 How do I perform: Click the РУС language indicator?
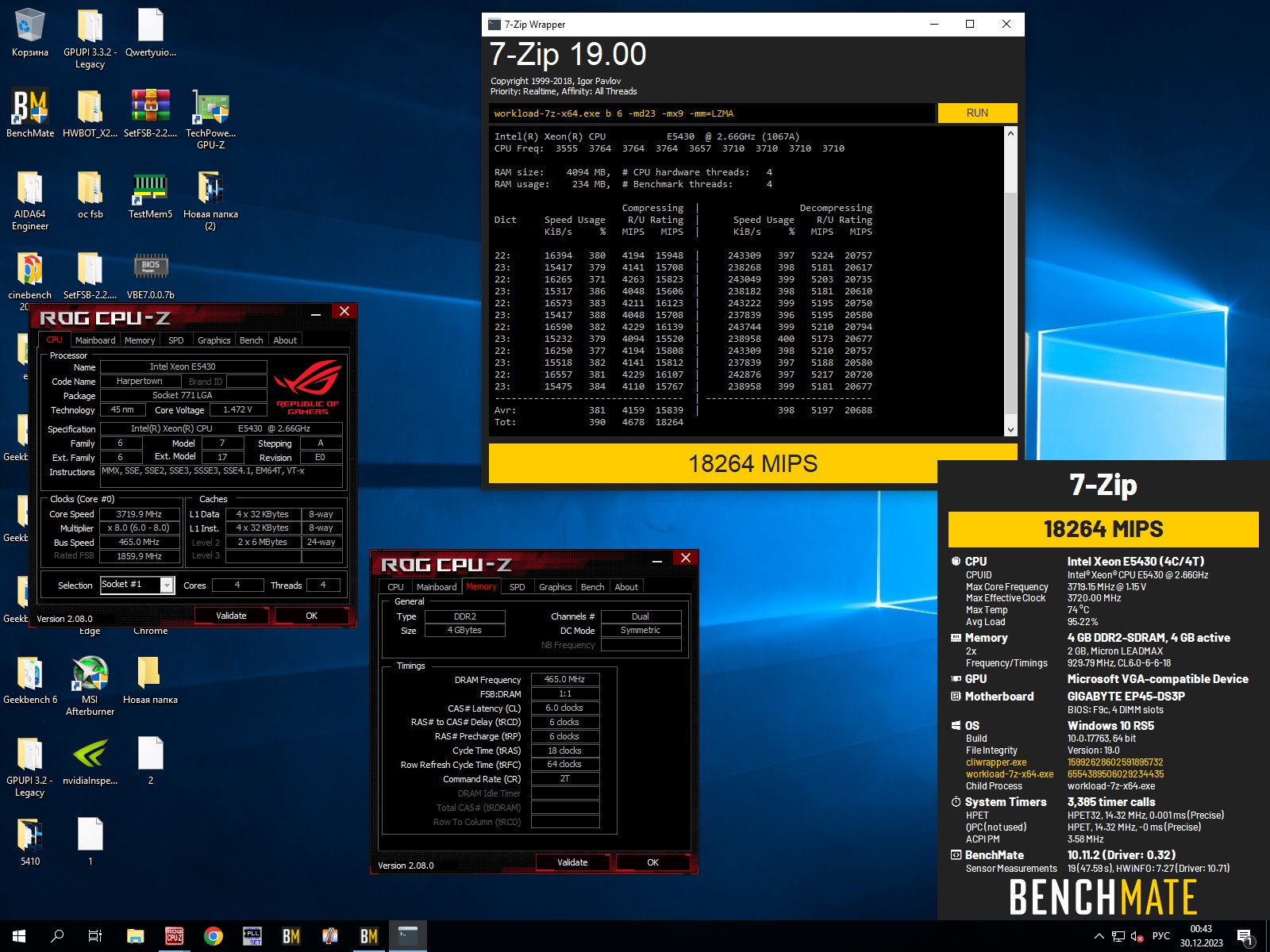coord(1160,936)
